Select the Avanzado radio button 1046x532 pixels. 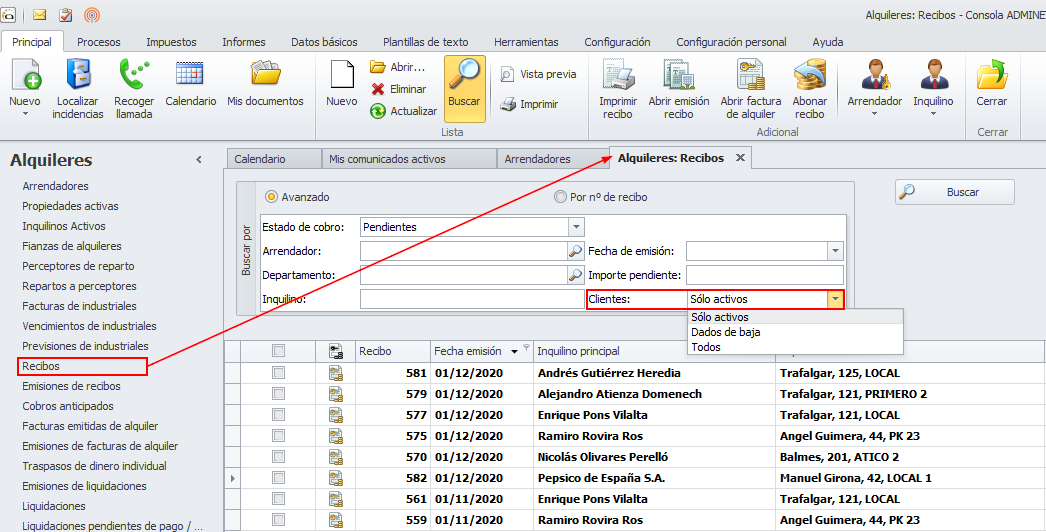click(x=271, y=197)
